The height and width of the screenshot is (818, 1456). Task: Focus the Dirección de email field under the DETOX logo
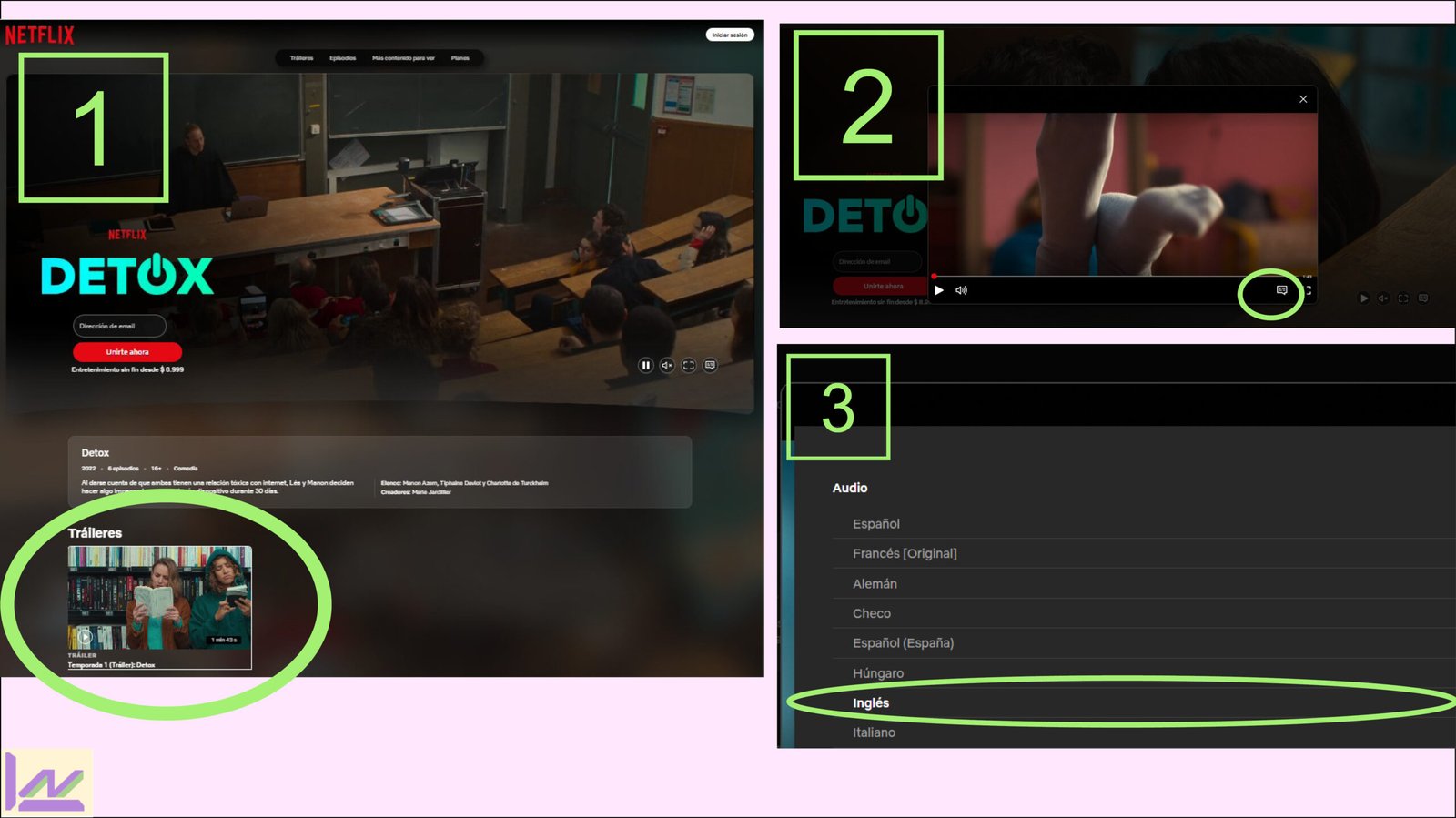pyautogui.click(x=119, y=326)
